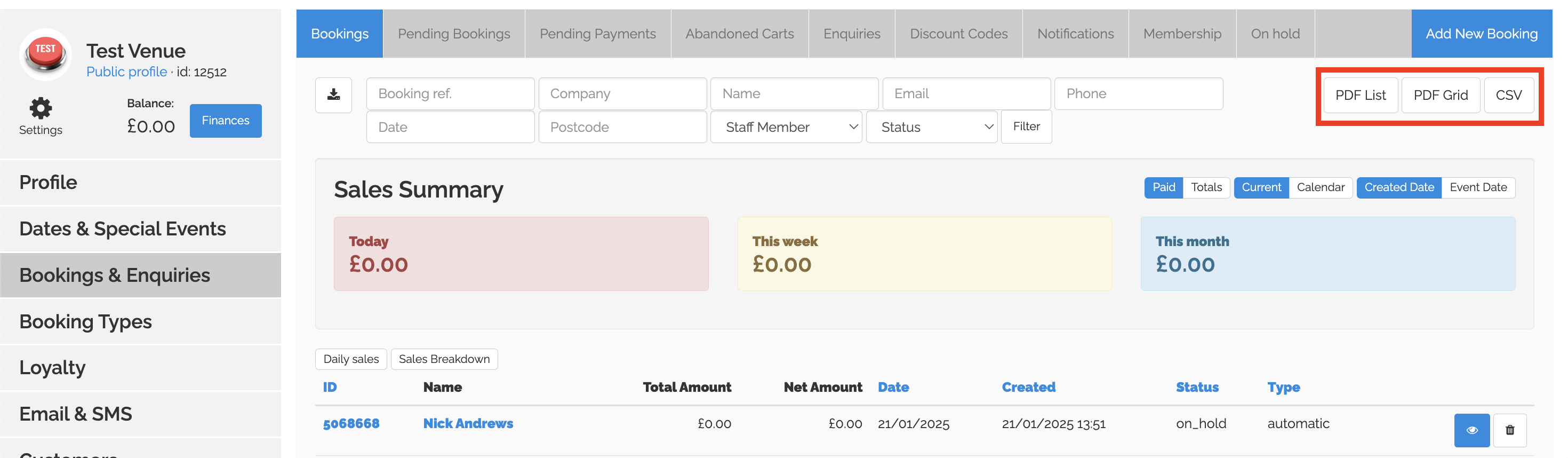This screenshot has height=458, width=1568.
Task: View booking 5068668 with eye icon
Action: tap(1471, 430)
